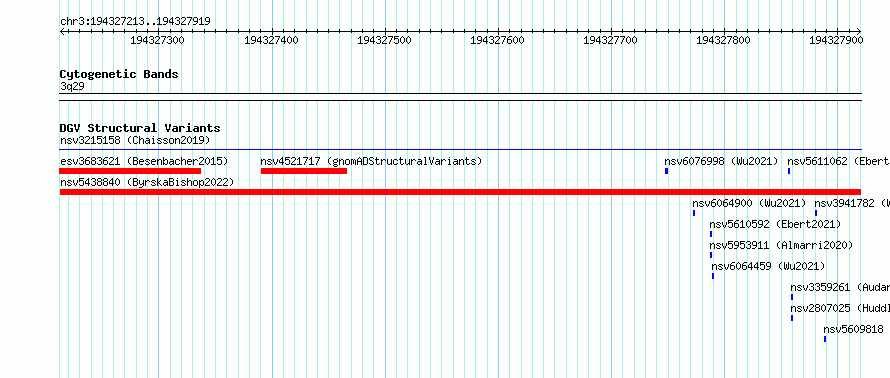Image resolution: width=890 pixels, height=378 pixels.
Task: Click ruler position 194327300
Action: point(157,40)
